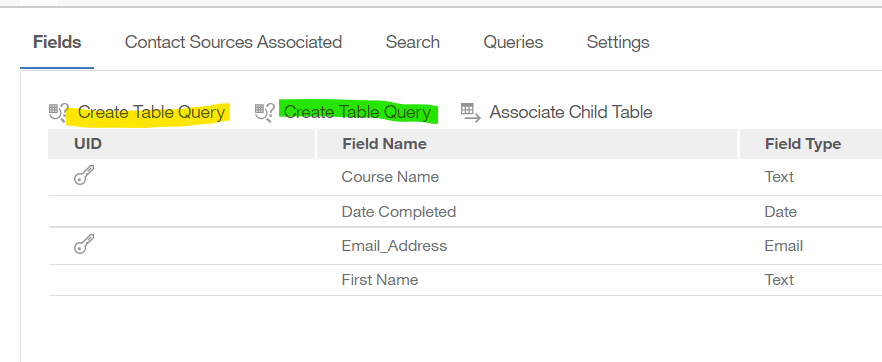Go to the Search tab
The image size is (882, 362).
(x=412, y=42)
